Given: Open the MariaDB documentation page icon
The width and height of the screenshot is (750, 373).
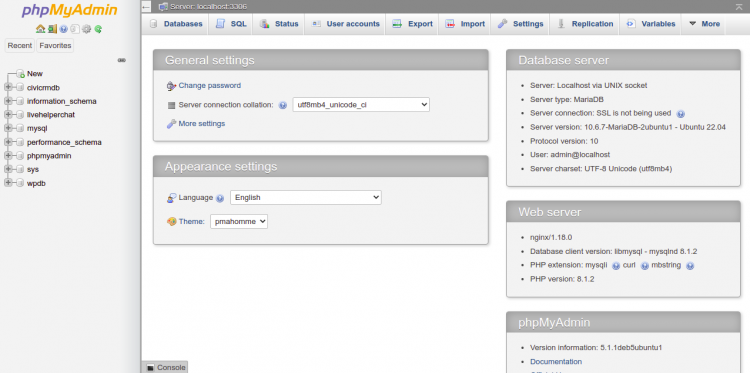Looking at the screenshot, I should 75,29.
